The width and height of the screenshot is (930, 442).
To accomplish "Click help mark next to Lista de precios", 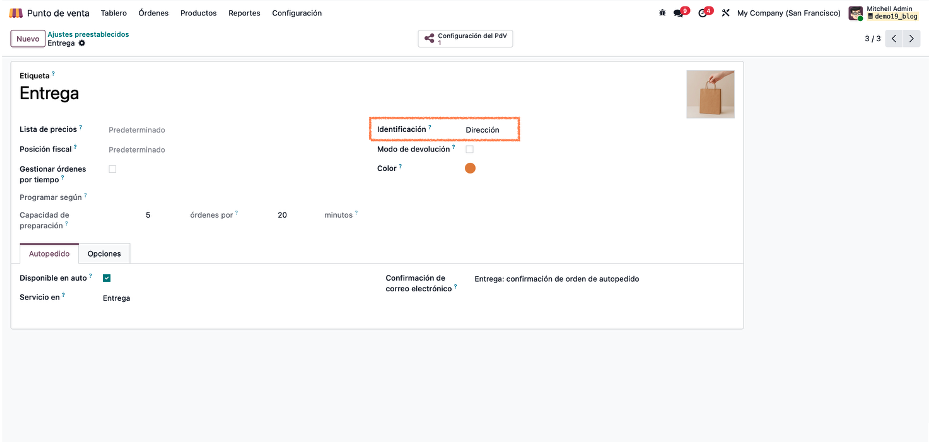I will [81, 127].
